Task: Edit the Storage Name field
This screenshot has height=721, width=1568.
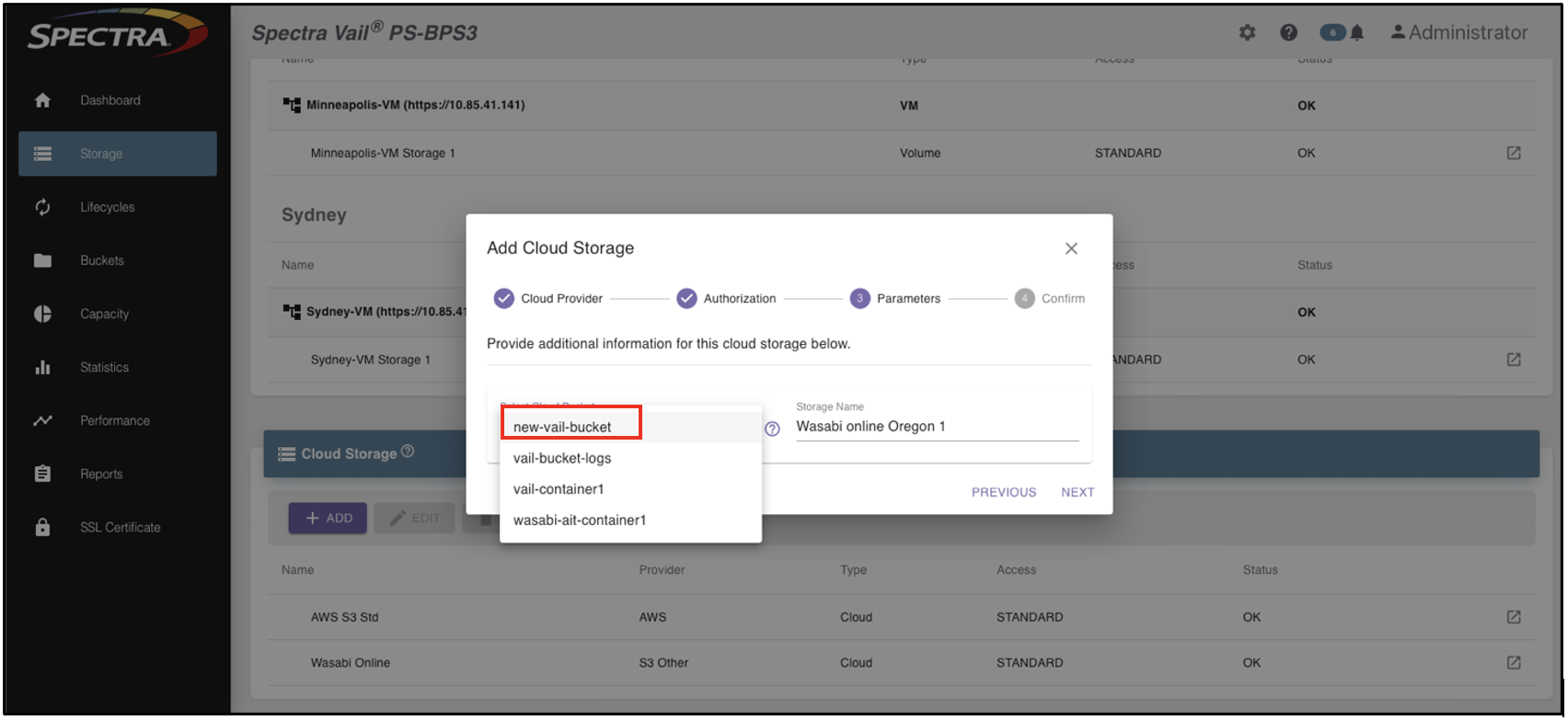Action: coord(937,427)
